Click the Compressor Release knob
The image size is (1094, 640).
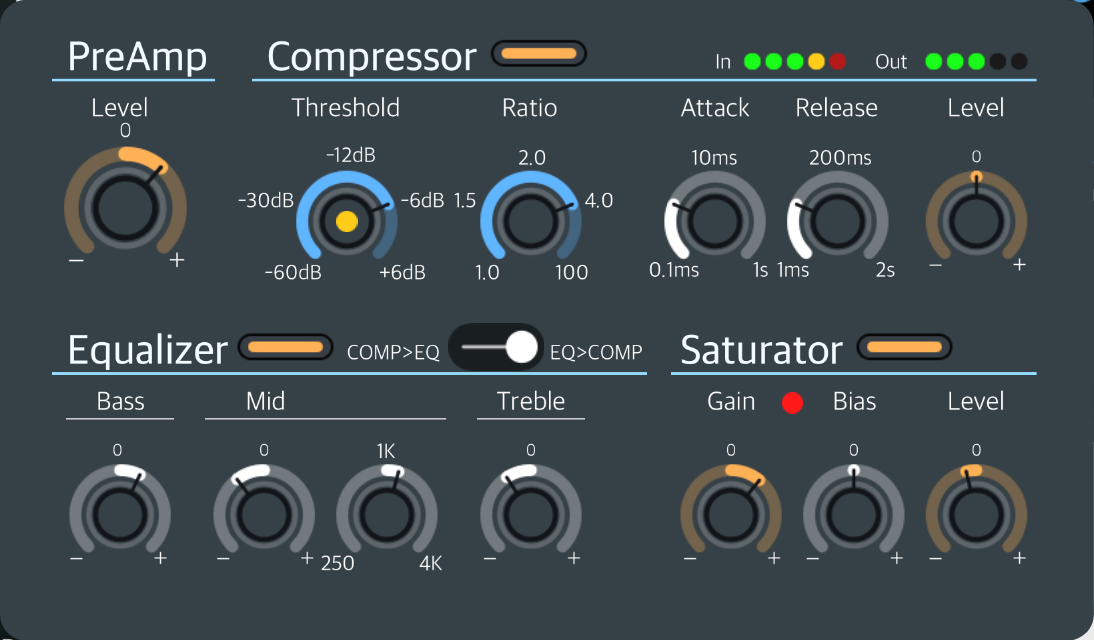pyautogui.click(x=837, y=221)
